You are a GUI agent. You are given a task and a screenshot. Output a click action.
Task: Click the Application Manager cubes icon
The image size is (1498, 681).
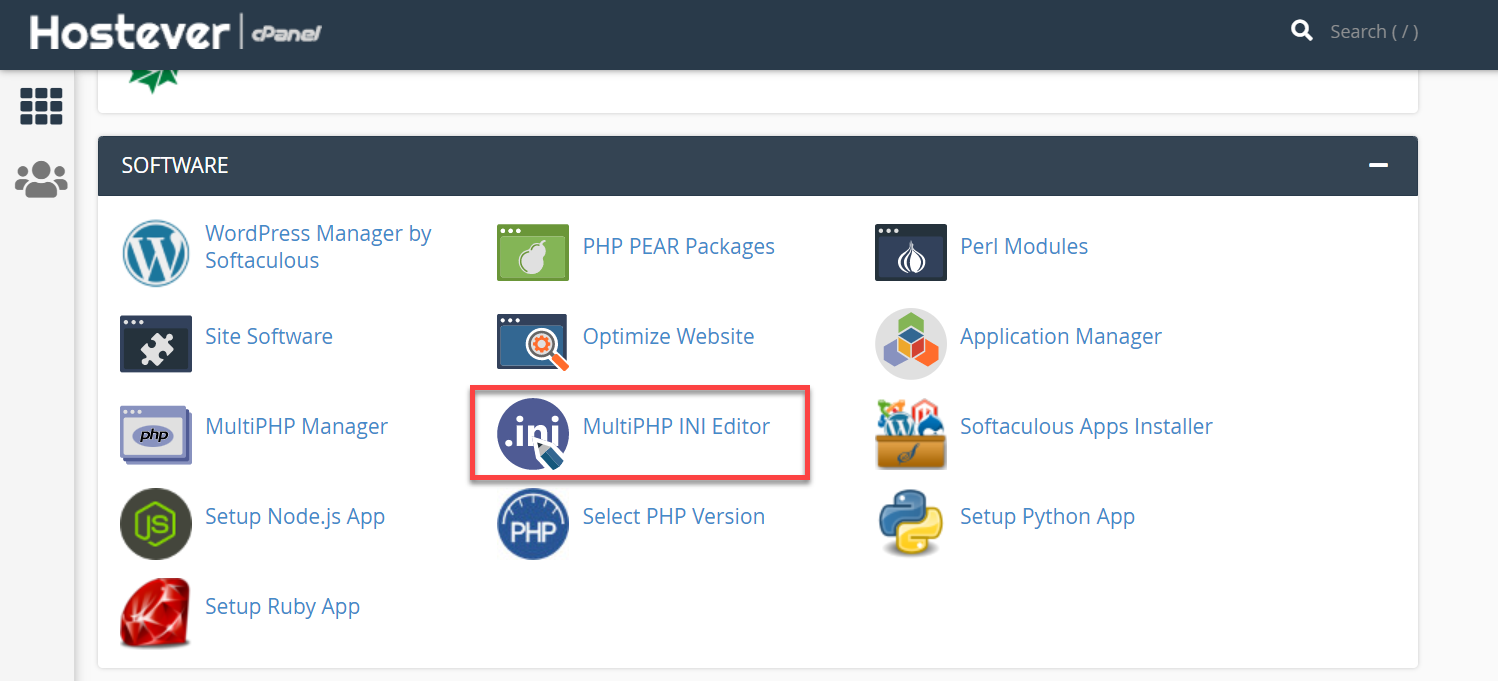tap(910, 343)
